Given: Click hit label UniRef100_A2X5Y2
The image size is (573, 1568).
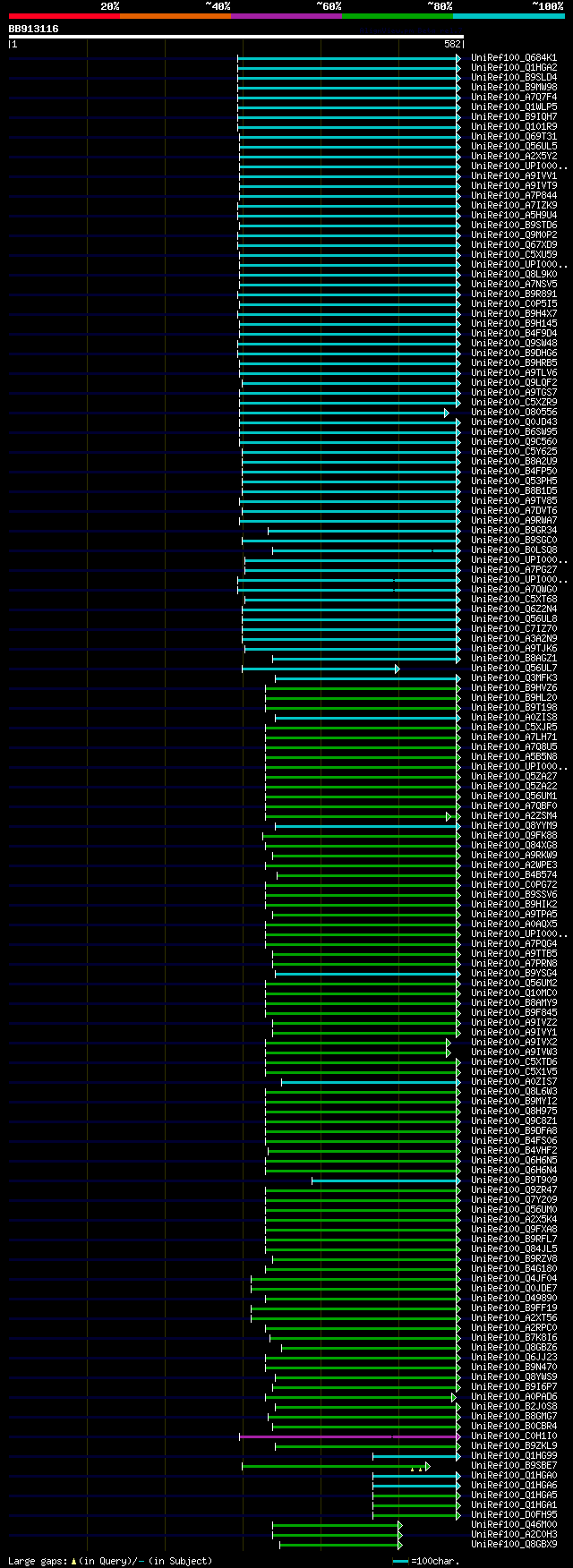Looking at the screenshot, I should tap(514, 157).
